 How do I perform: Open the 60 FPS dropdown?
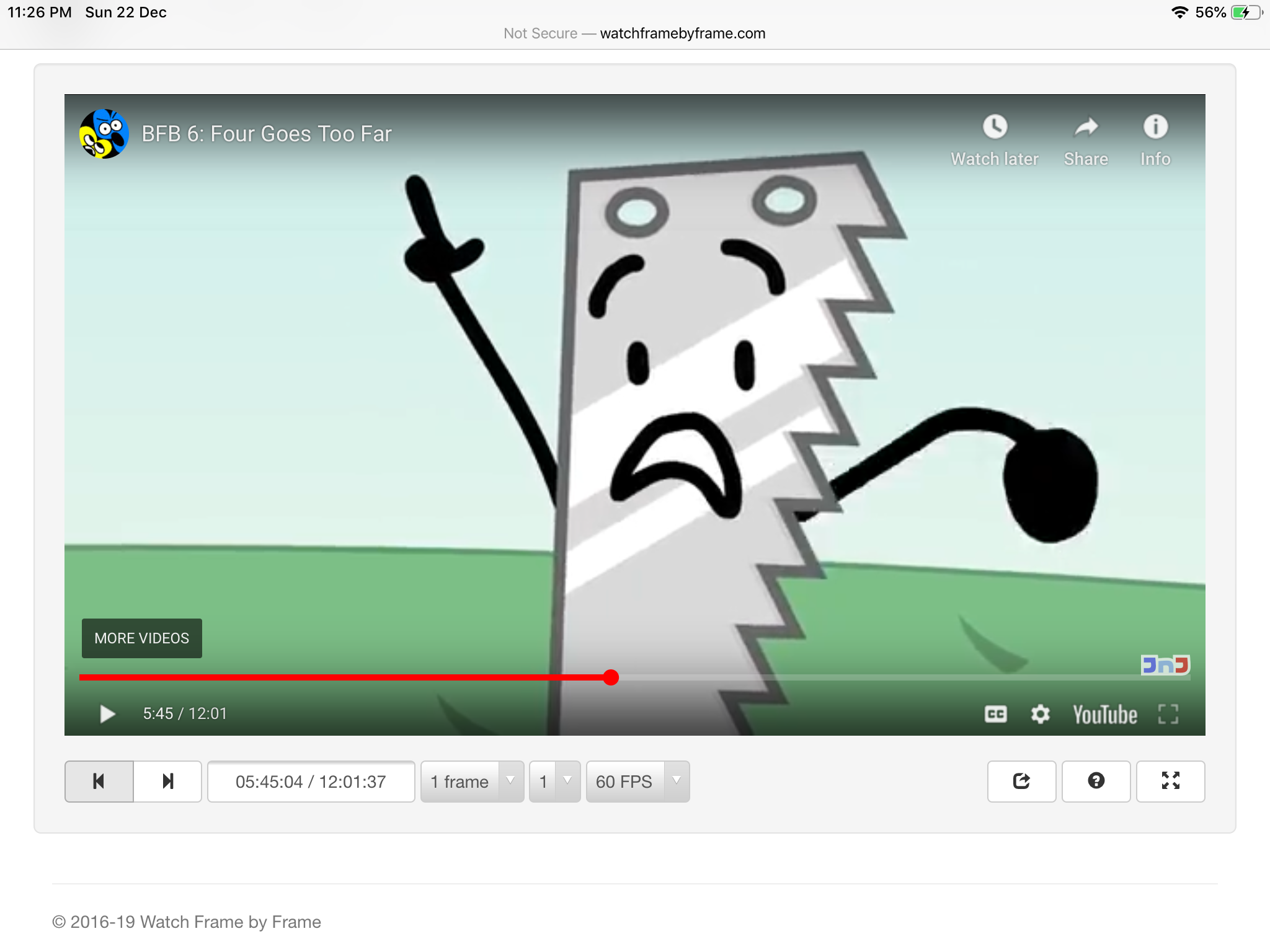coord(638,782)
